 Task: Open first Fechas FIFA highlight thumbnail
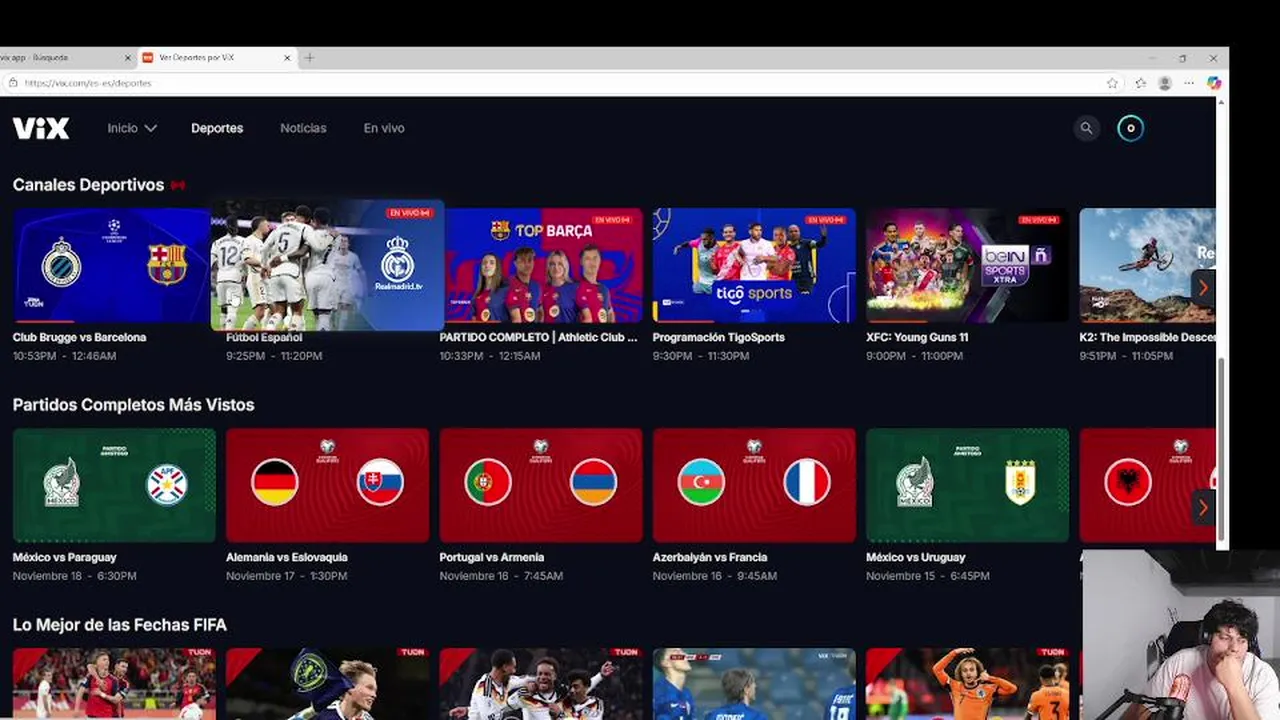(114, 684)
